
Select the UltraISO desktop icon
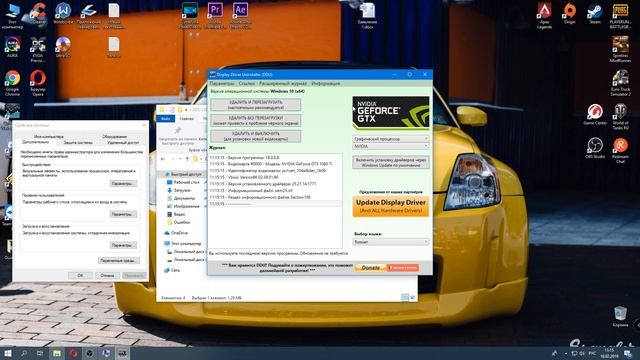coord(63,47)
